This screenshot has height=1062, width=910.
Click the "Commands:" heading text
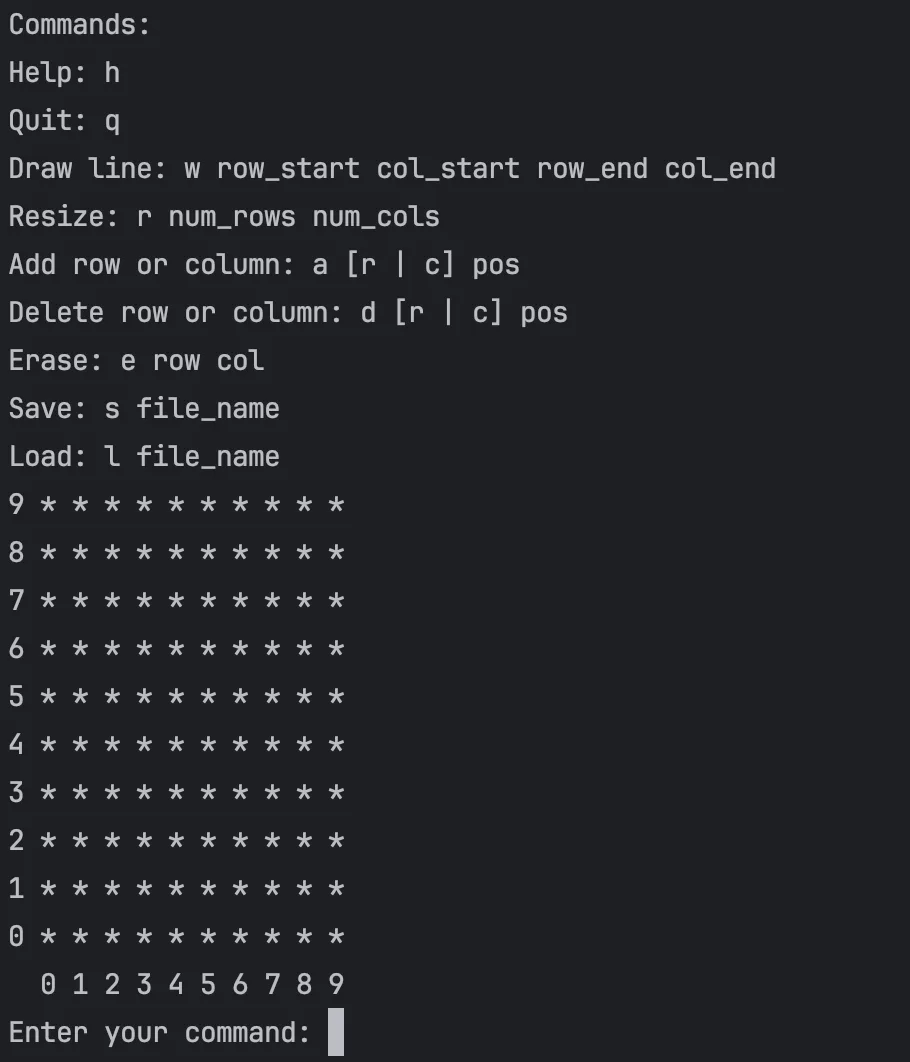coord(80,25)
